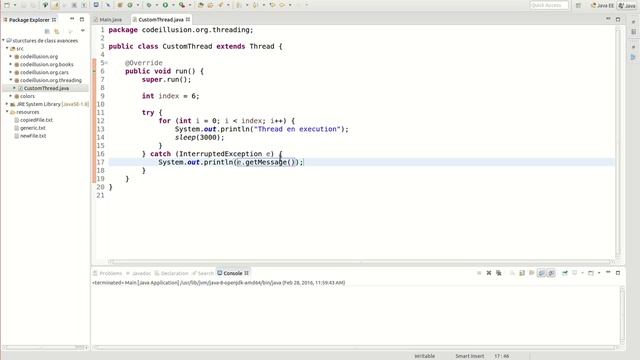The height and width of the screenshot is (360, 640).
Task: Maximize the editor area
Action: (618, 19)
